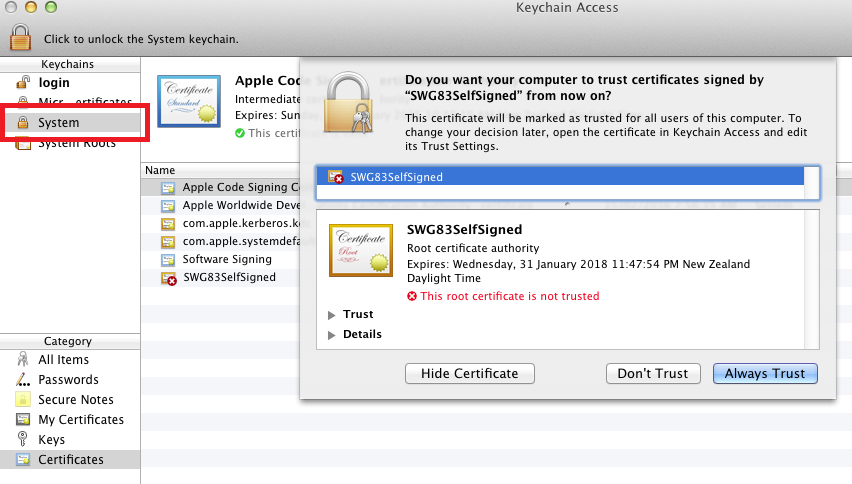Viewport: 852px width, 484px height.
Task: Select the System keychain in sidebar
Action: coord(58,123)
